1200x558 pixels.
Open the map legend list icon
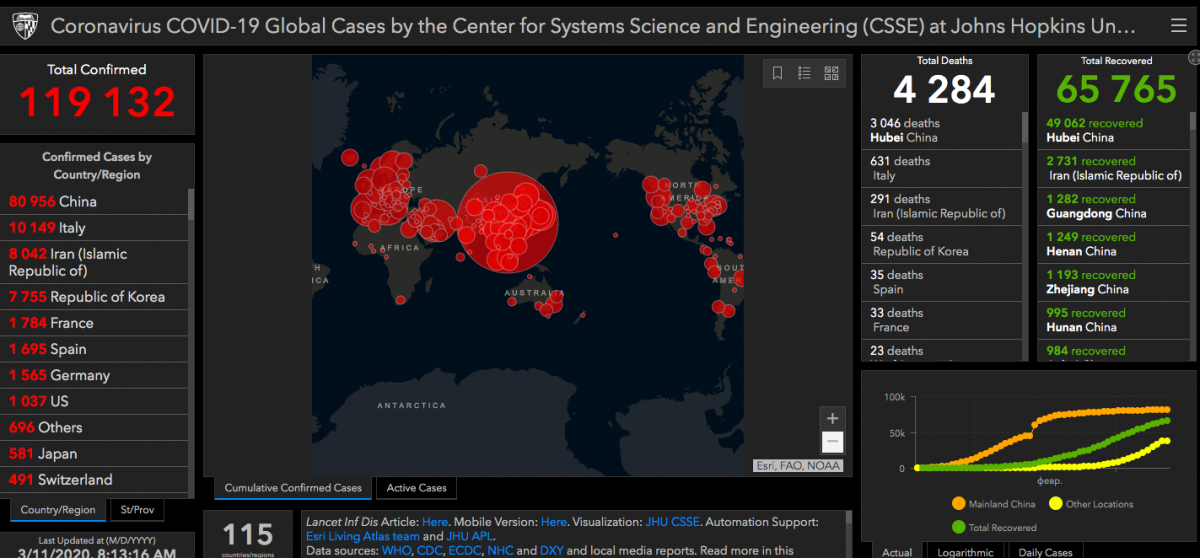(804, 73)
